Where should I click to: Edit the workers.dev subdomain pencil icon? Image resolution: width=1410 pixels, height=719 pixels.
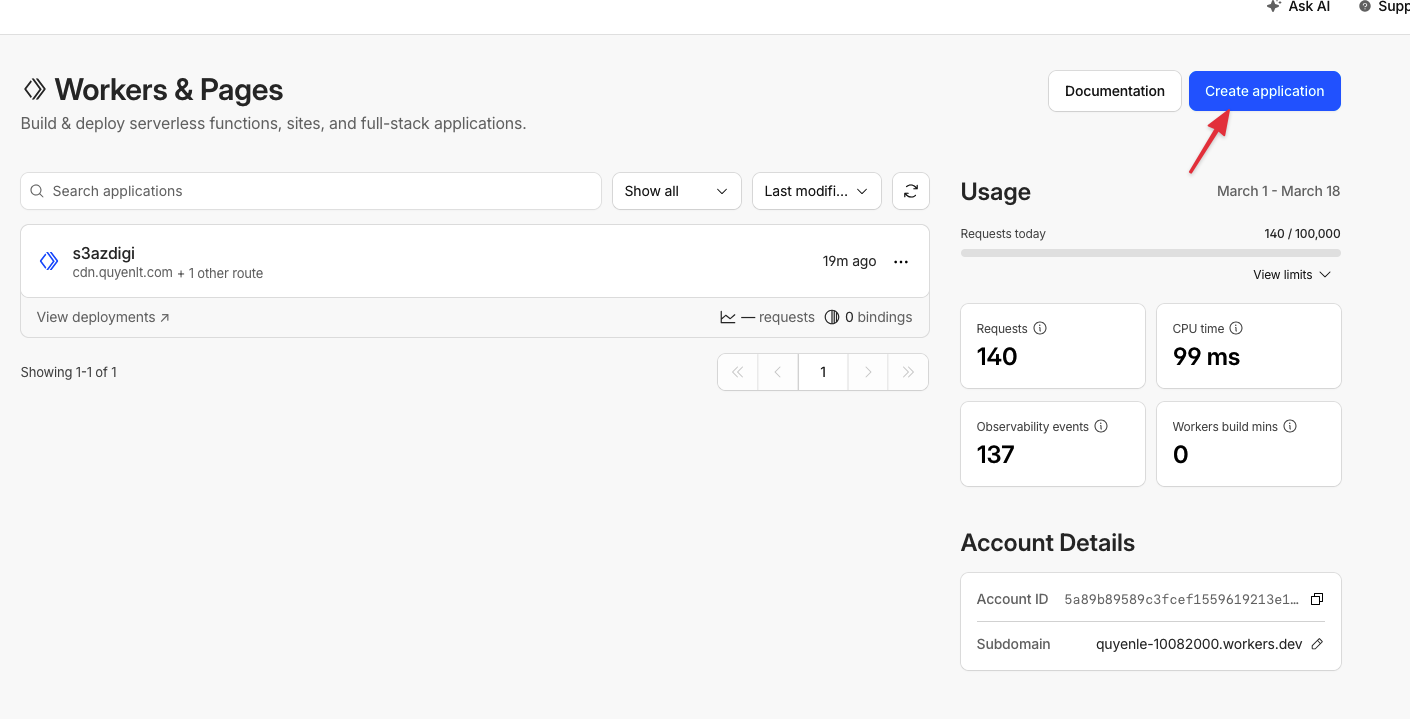[1317, 644]
